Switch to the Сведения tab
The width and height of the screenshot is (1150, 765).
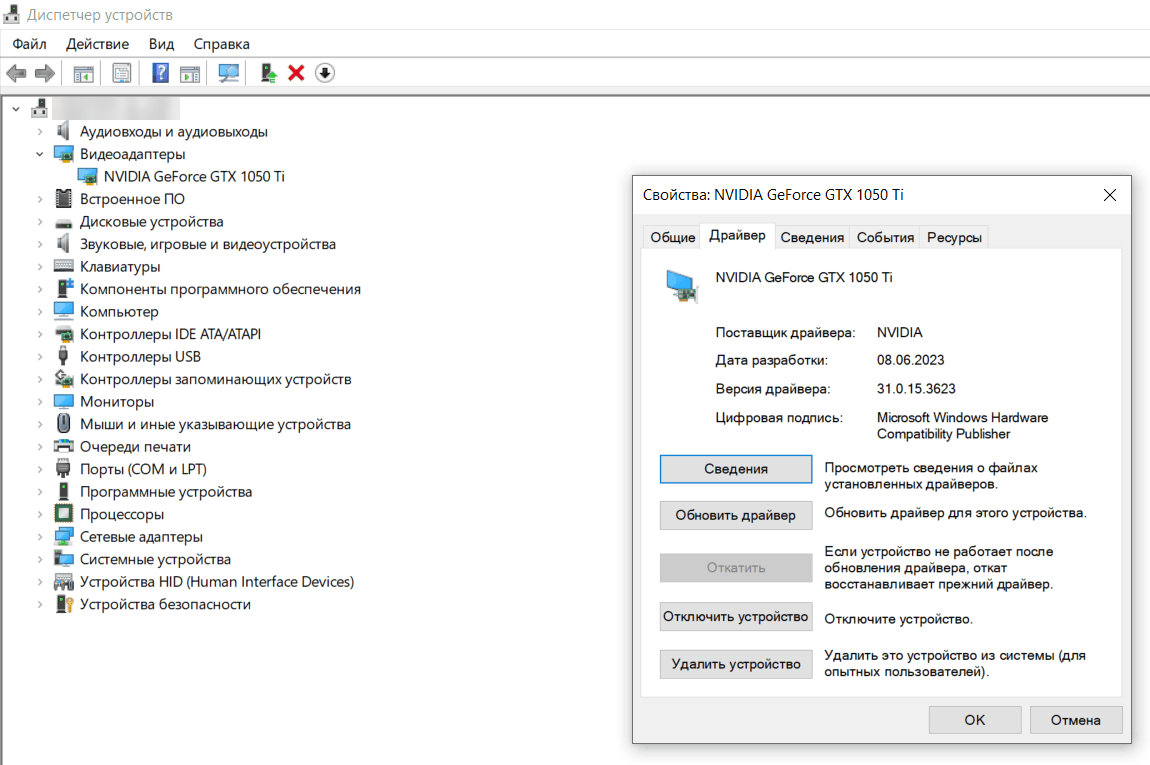(x=812, y=237)
